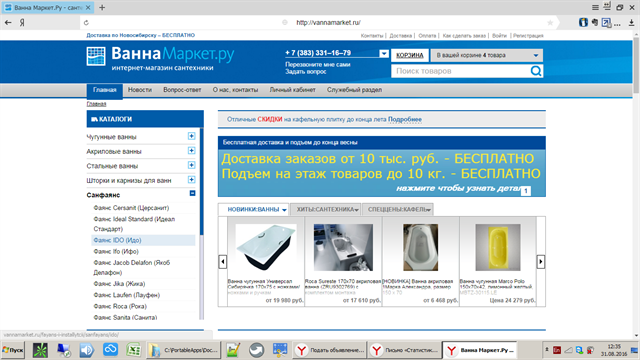
Task: Open Фаянс Ideal Standard subcategory
Action: coord(134,224)
